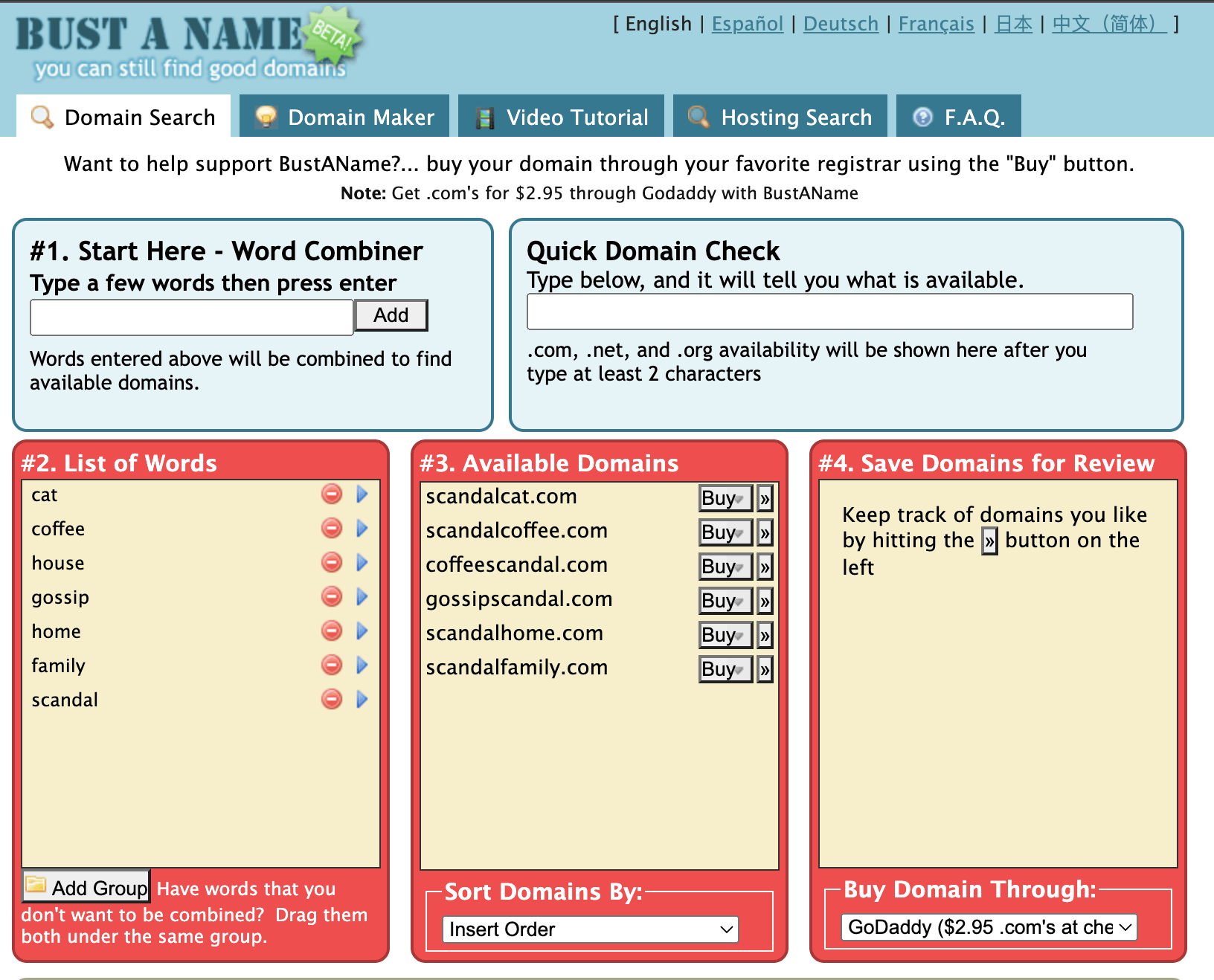The width and height of the screenshot is (1214, 980).
Task: Select the word scandal in word list
Action: pyautogui.click(x=65, y=700)
